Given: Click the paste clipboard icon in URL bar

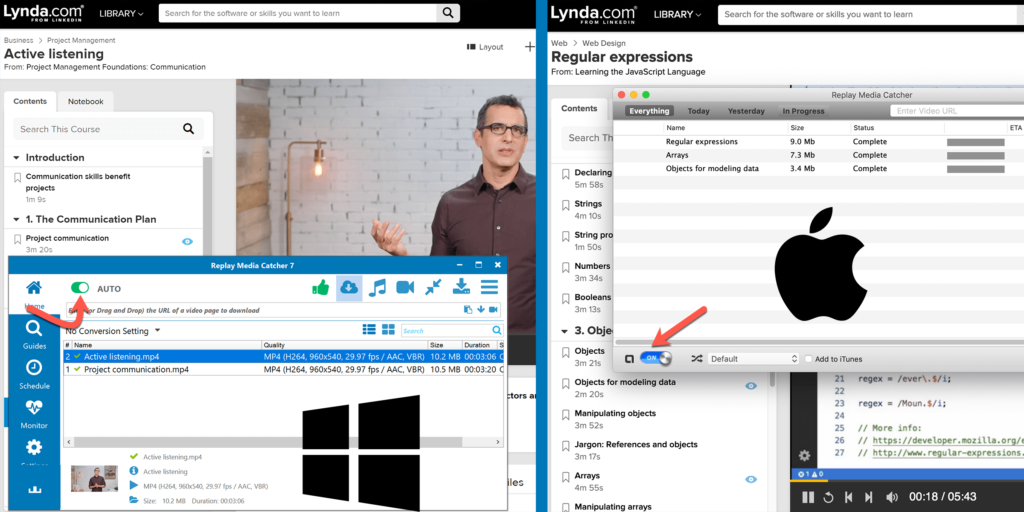Looking at the screenshot, I should click(x=468, y=310).
